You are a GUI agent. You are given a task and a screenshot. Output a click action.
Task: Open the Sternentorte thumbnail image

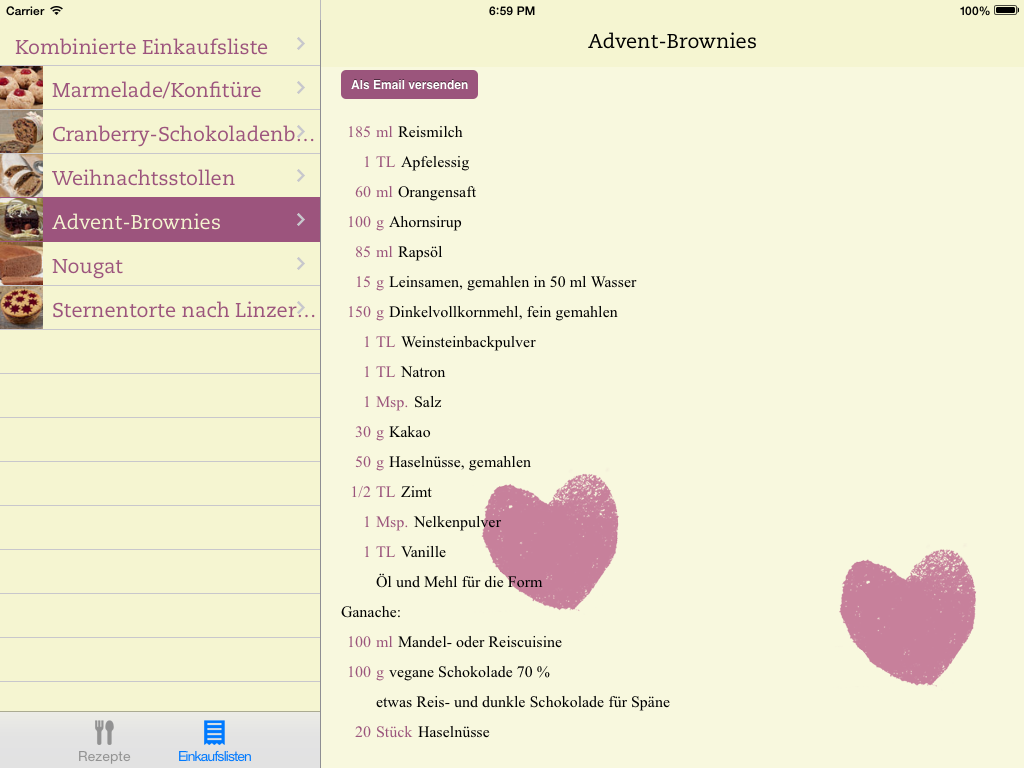pos(21,308)
